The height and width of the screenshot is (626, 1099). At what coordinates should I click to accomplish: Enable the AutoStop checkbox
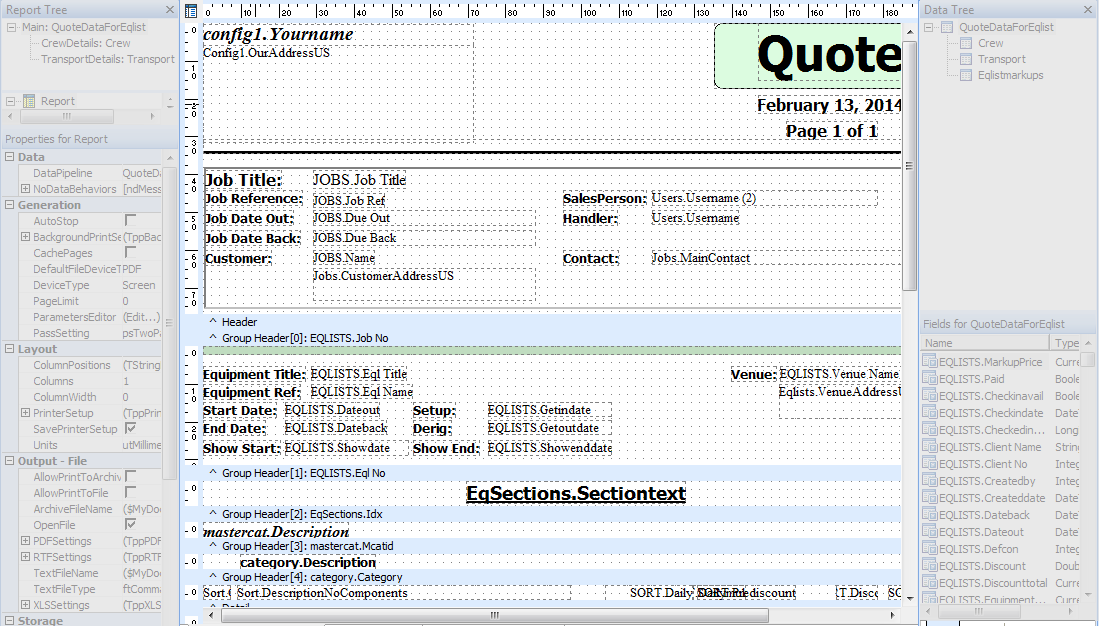(130, 221)
